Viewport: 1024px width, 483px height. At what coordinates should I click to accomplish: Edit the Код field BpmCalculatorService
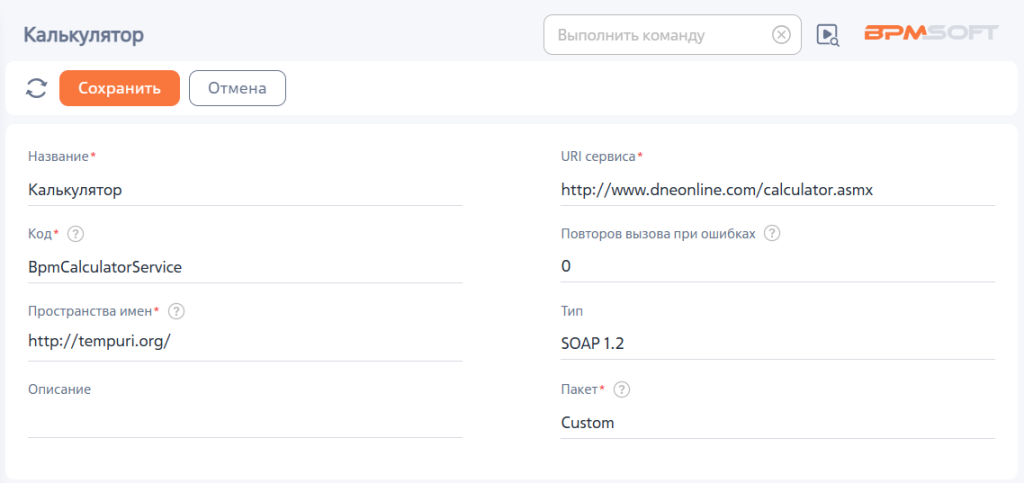click(x=246, y=268)
